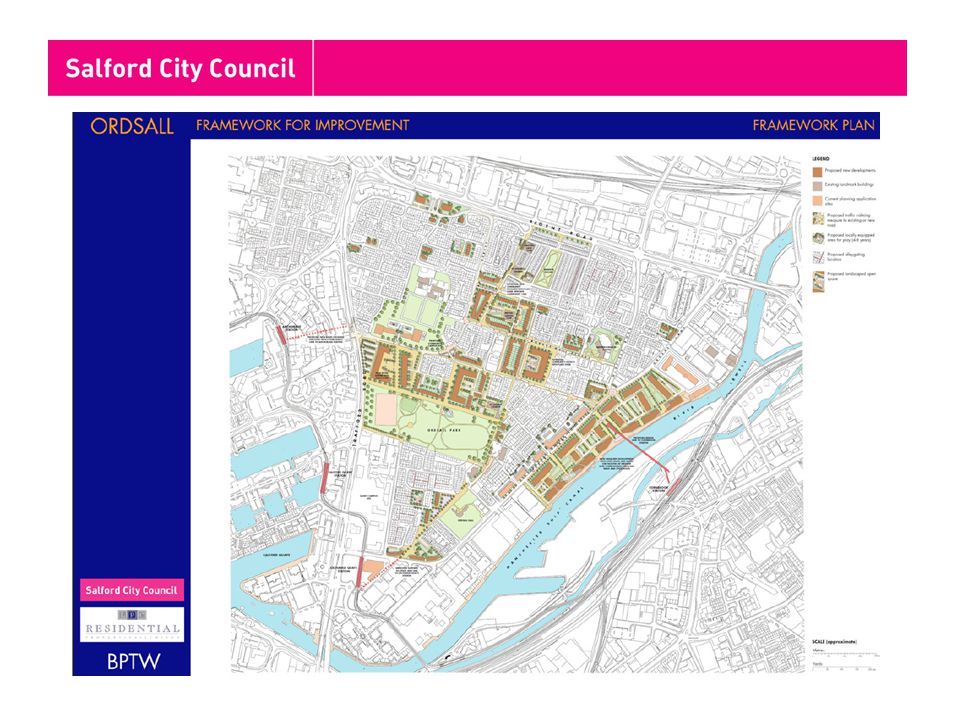Click the FRAMEWORK PLAN heading
Image resolution: width=960 pixels, height=720 pixels.
(813, 126)
